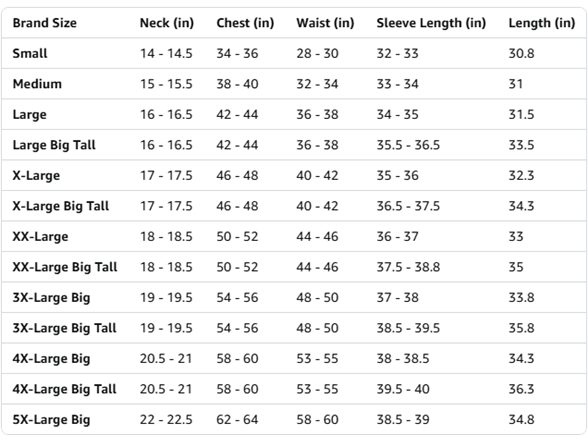Select the Medium size row label
The width and height of the screenshot is (588, 441).
pos(37,84)
